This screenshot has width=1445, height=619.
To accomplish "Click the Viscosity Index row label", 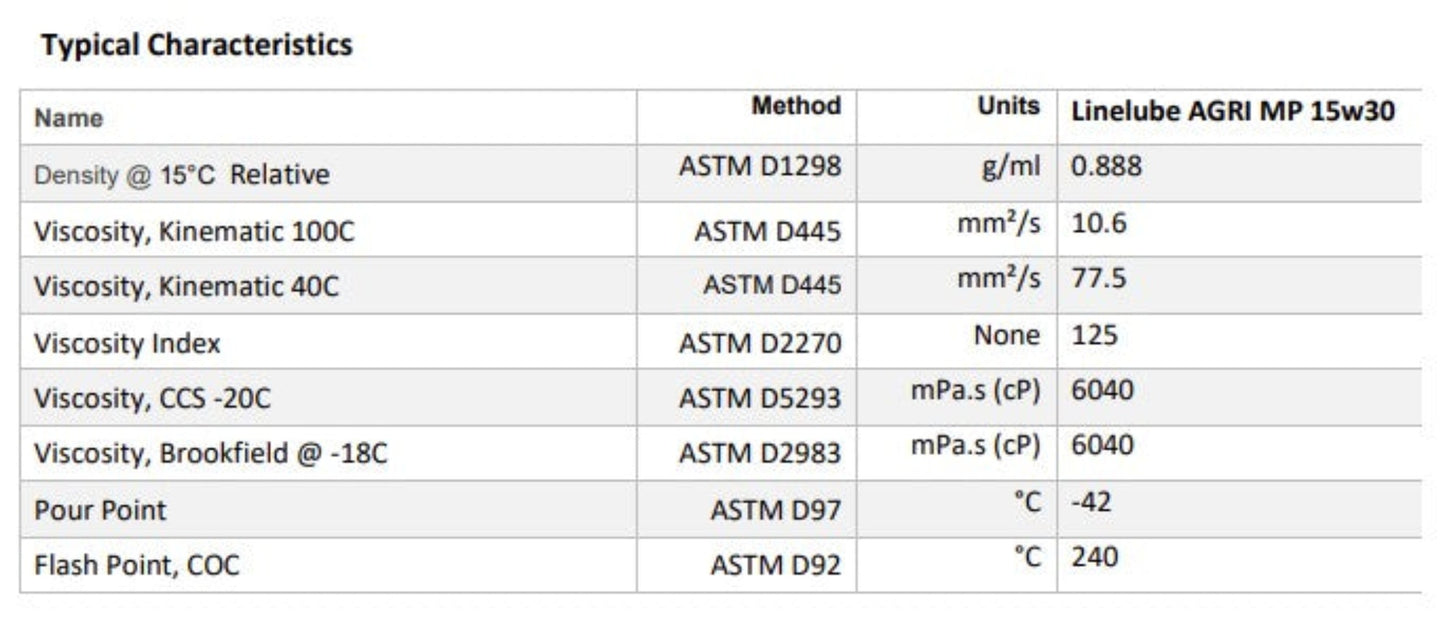I will (127, 344).
